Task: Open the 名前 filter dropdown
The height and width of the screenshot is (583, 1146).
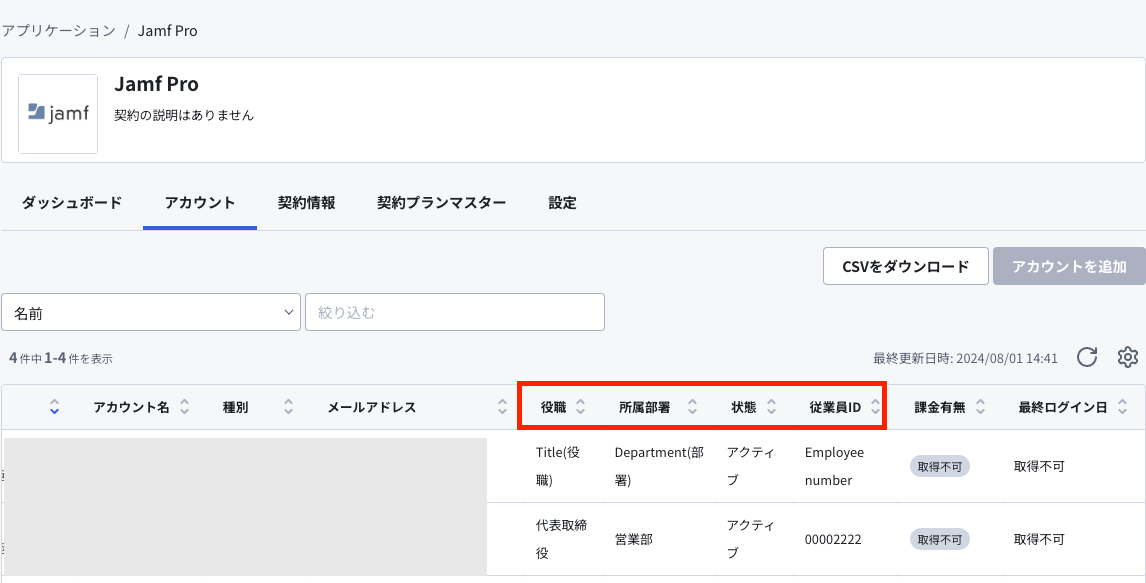Action: [x=151, y=312]
